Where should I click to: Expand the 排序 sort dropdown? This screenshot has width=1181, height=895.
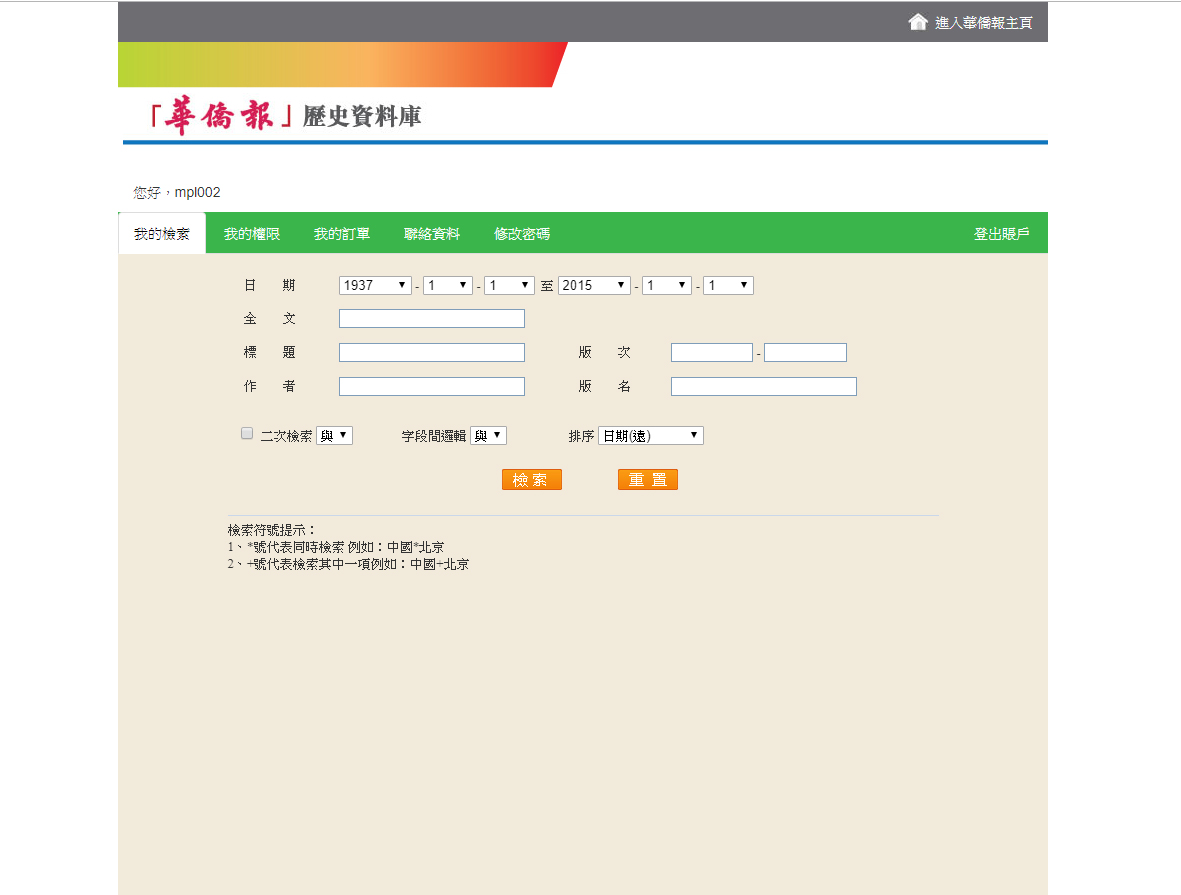pyautogui.click(x=651, y=435)
